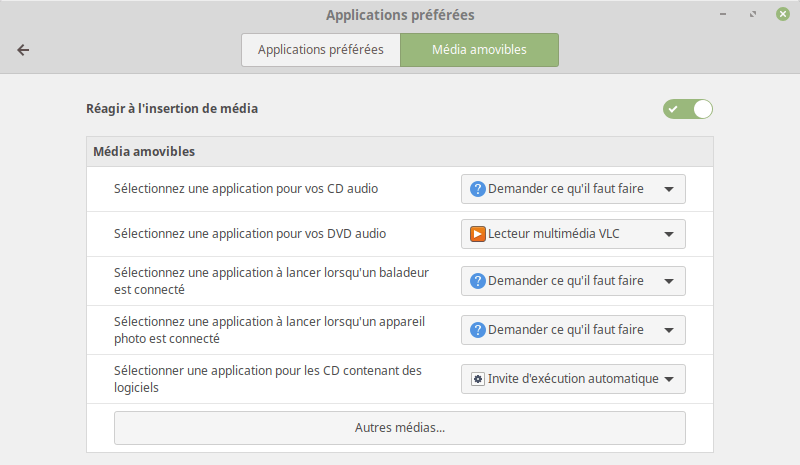
Task: Click the gear icon for software CD row
Action: 478,379
